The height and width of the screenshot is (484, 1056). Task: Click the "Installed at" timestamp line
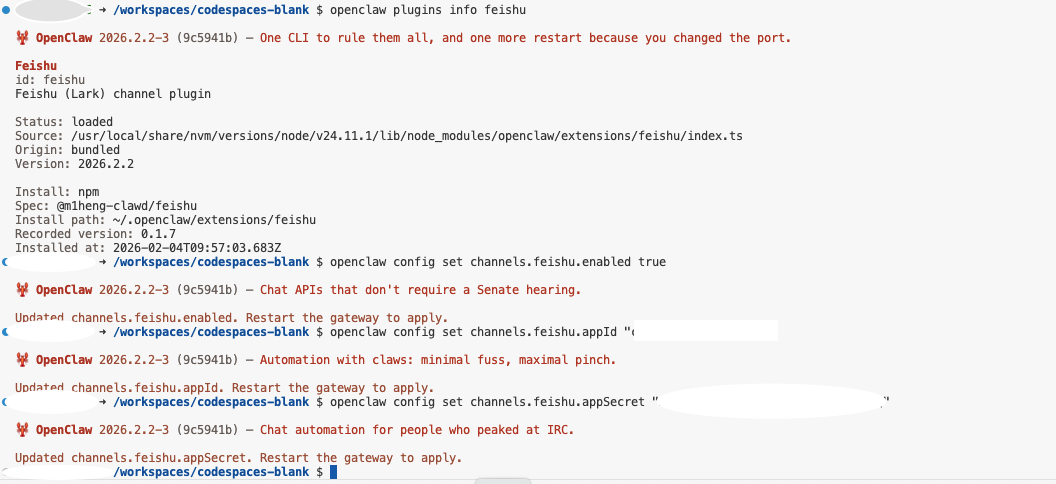point(150,248)
